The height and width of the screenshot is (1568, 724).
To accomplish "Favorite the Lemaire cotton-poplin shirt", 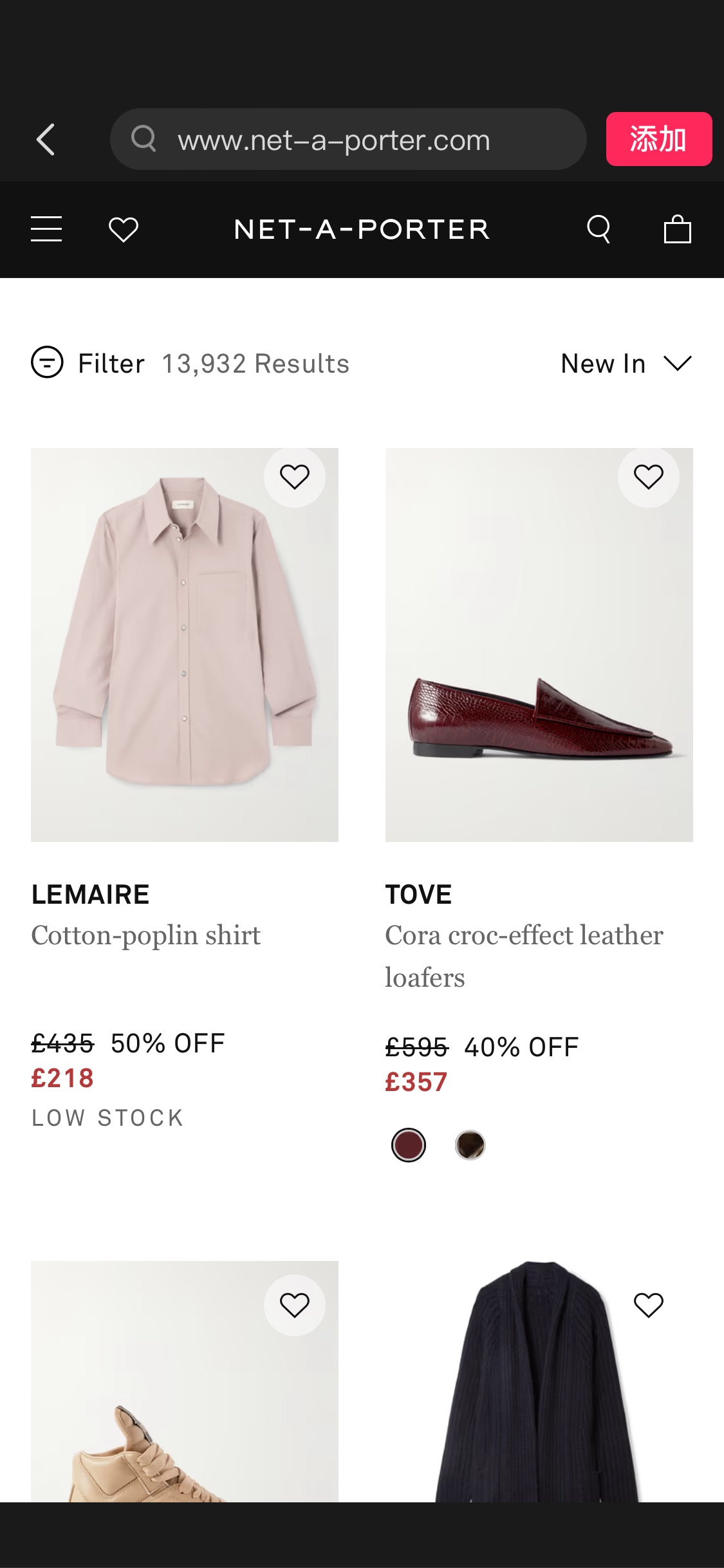I will (294, 477).
